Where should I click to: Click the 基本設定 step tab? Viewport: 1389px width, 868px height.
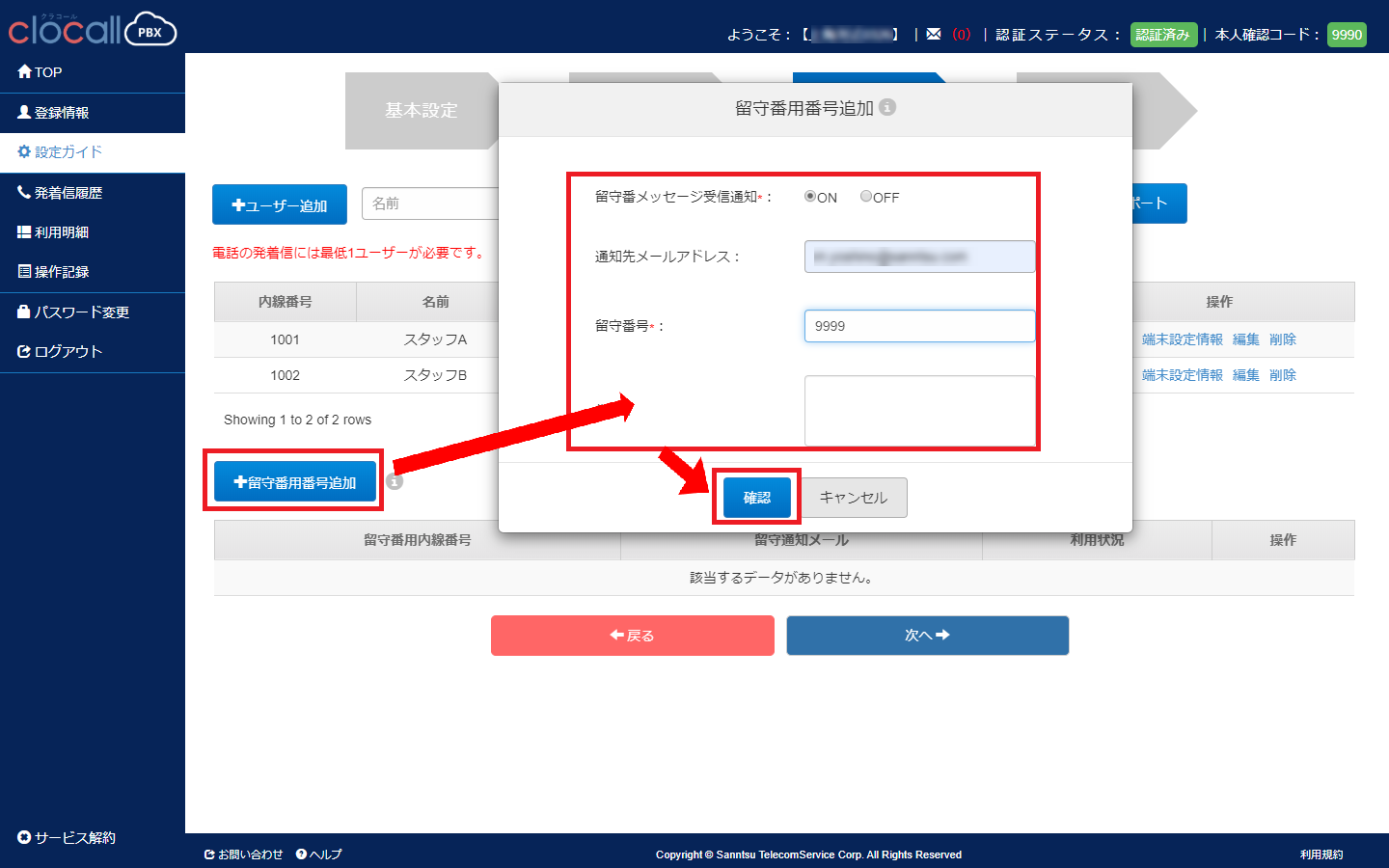[422, 111]
